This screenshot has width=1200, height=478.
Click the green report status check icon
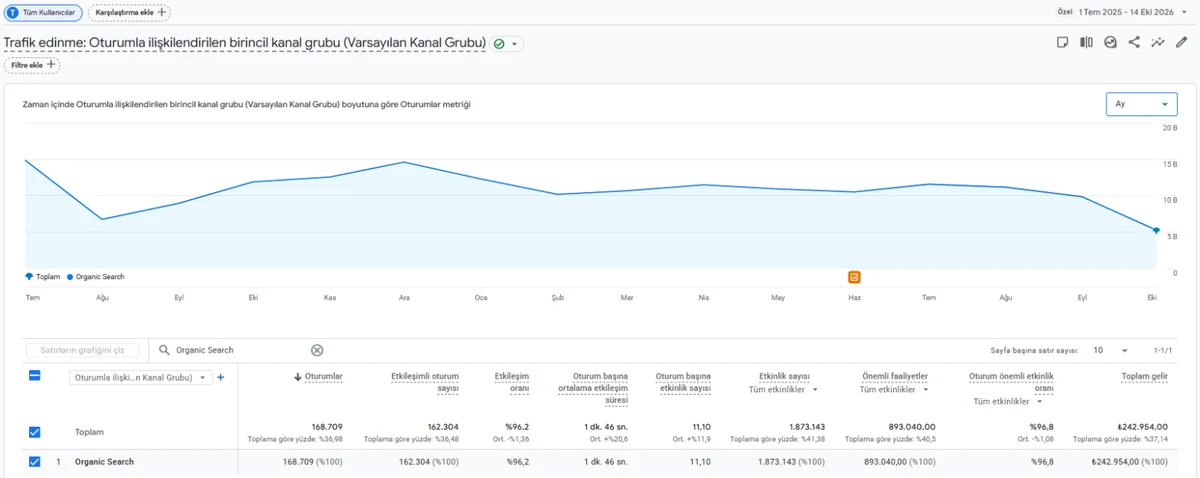tap(499, 44)
